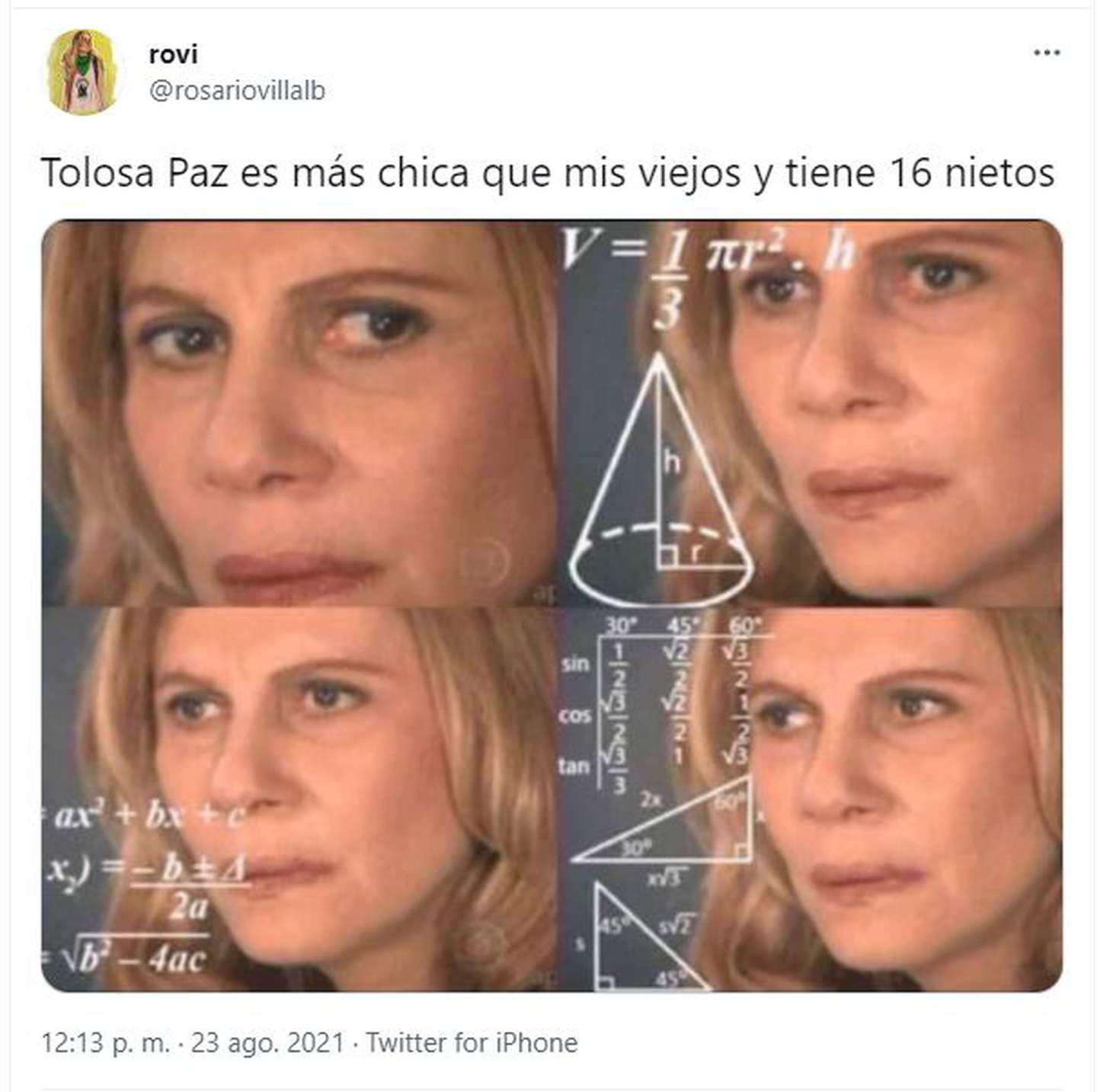The image size is (1097, 1092).
Task: Open the display name rovi
Action: coord(173,54)
